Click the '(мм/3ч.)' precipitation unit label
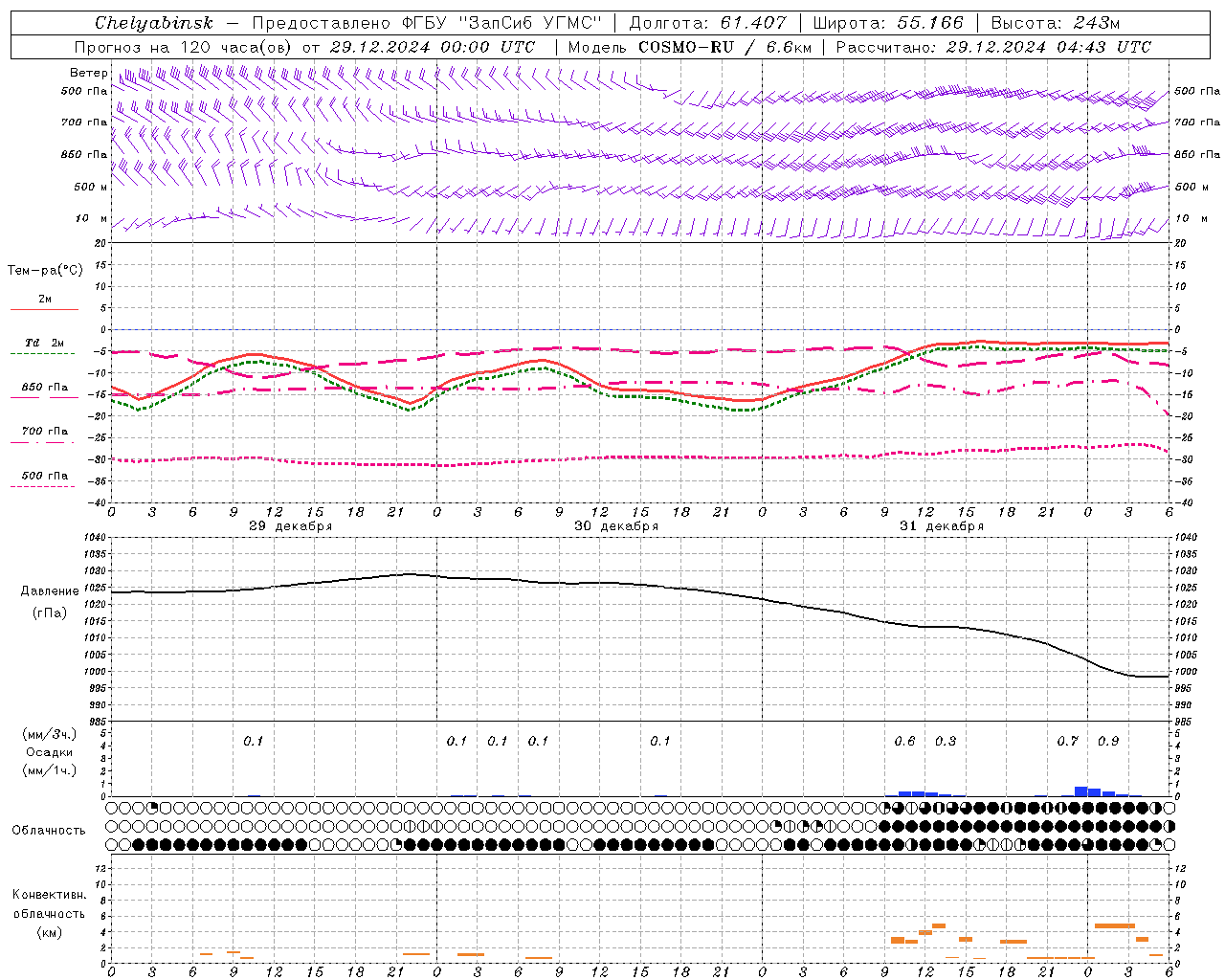Image resolution: width=1225 pixels, height=980 pixels. [50, 734]
